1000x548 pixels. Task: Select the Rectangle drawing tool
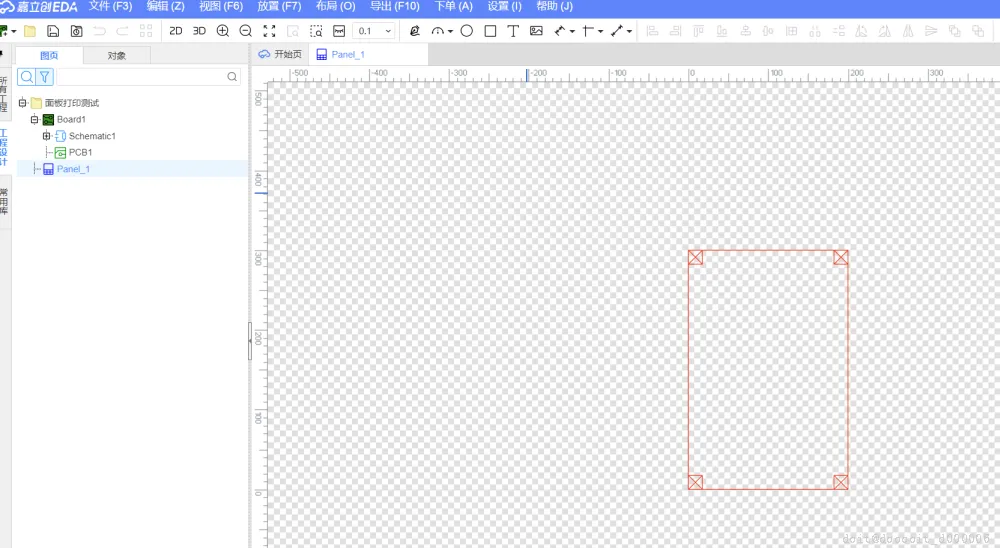(490, 31)
